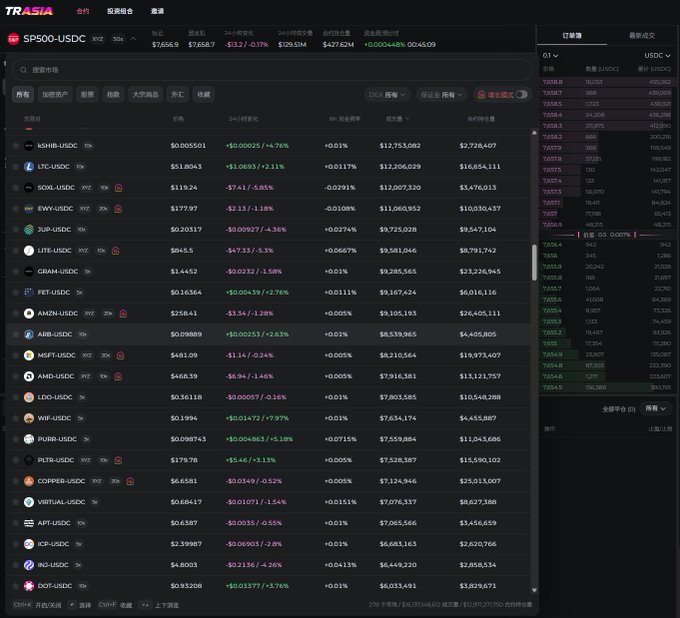Click the 7,658.8 ask price in order book
This screenshot has width=680, height=618.
[552, 82]
